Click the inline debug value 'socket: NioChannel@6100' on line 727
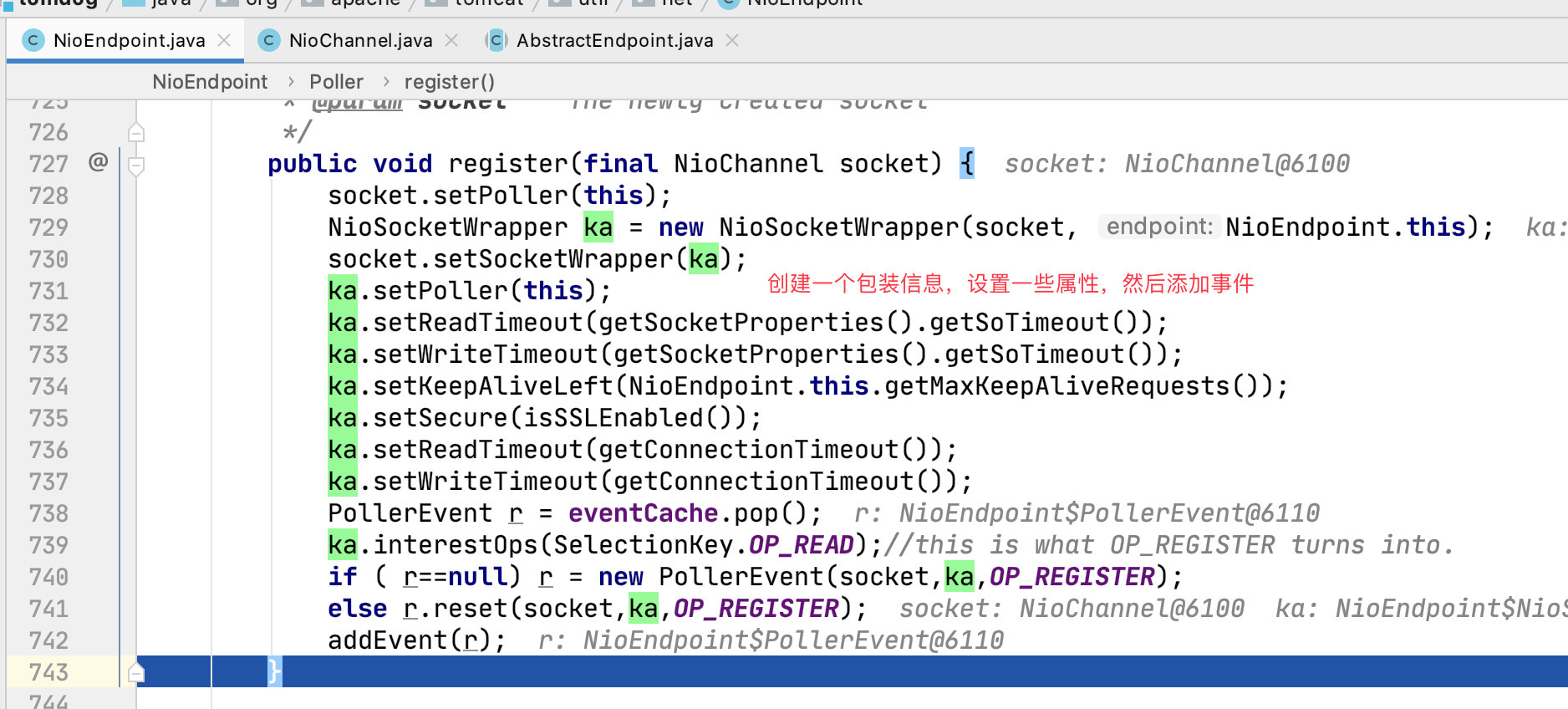This screenshot has height=709, width=1568. [1177, 164]
